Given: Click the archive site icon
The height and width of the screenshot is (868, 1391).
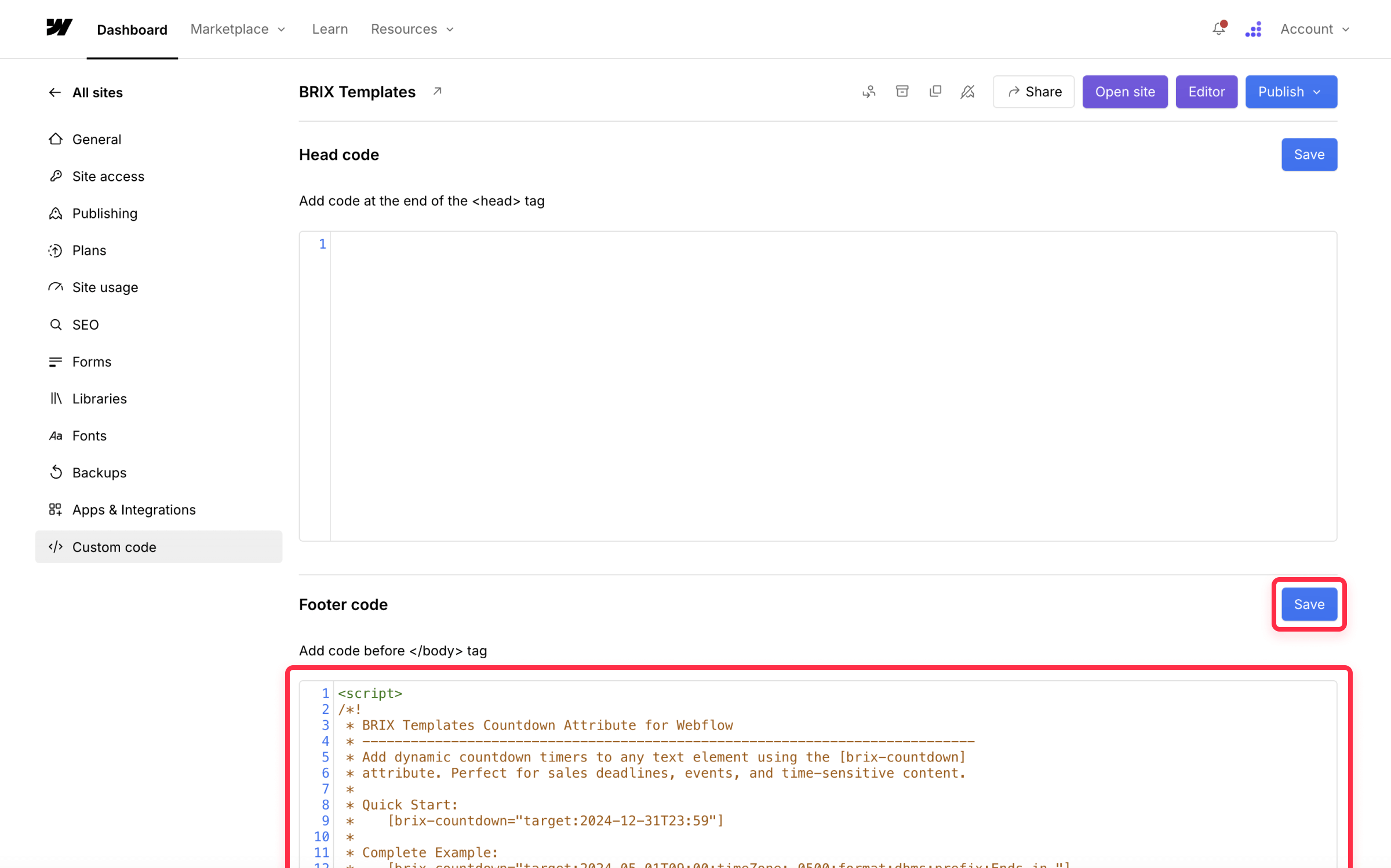Looking at the screenshot, I should (x=902, y=92).
